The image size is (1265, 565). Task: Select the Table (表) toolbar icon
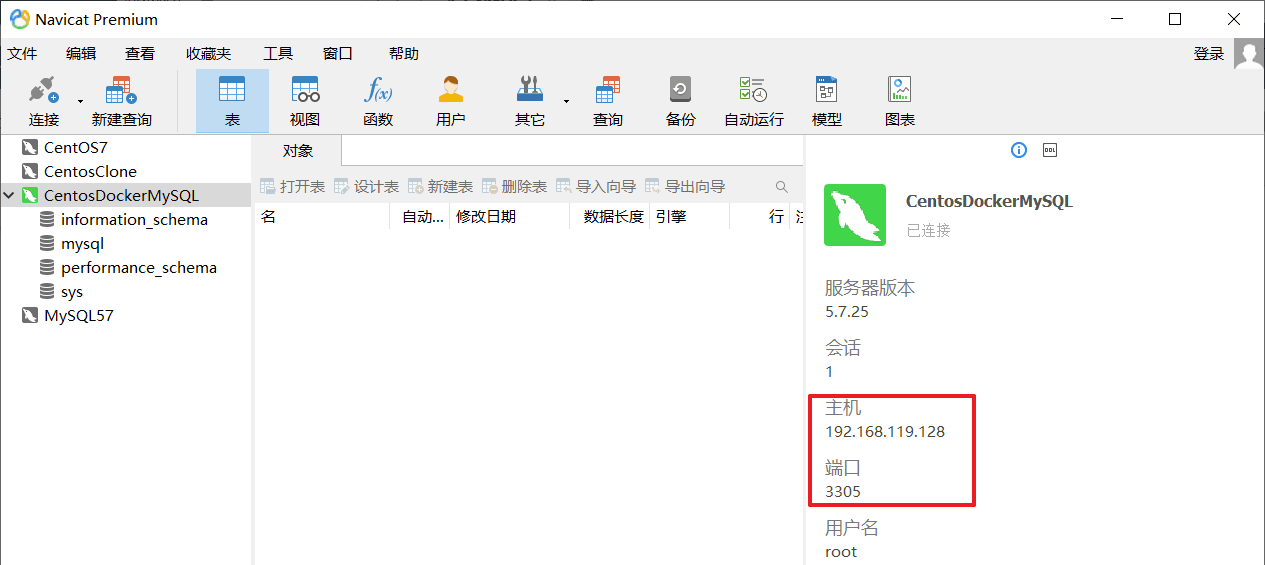tap(232, 101)
